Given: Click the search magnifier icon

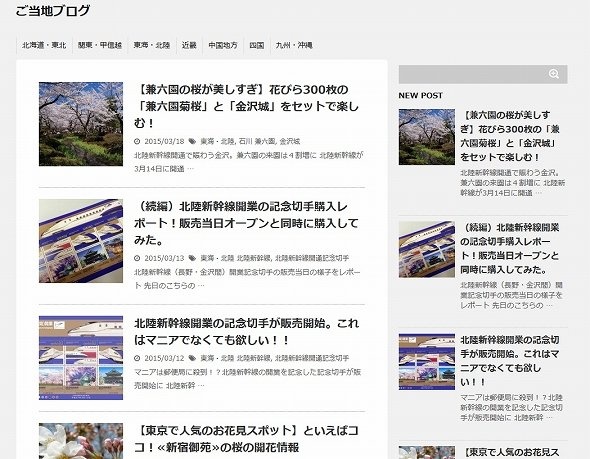Looking at the screenshot, I should (554, 74).
